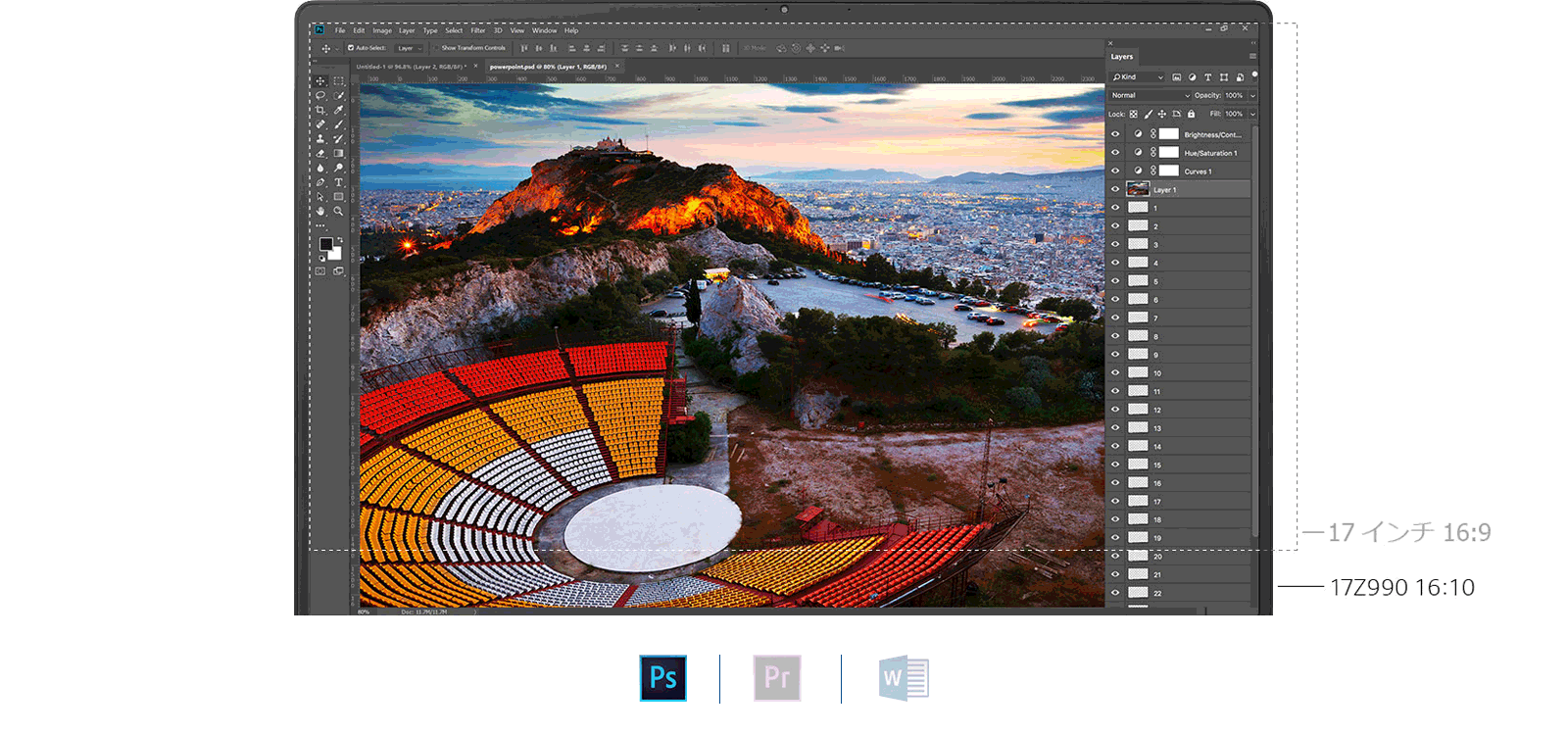Hide layer named 5
Viewport: 1568px width, 735px height.
click(1115, 281)
